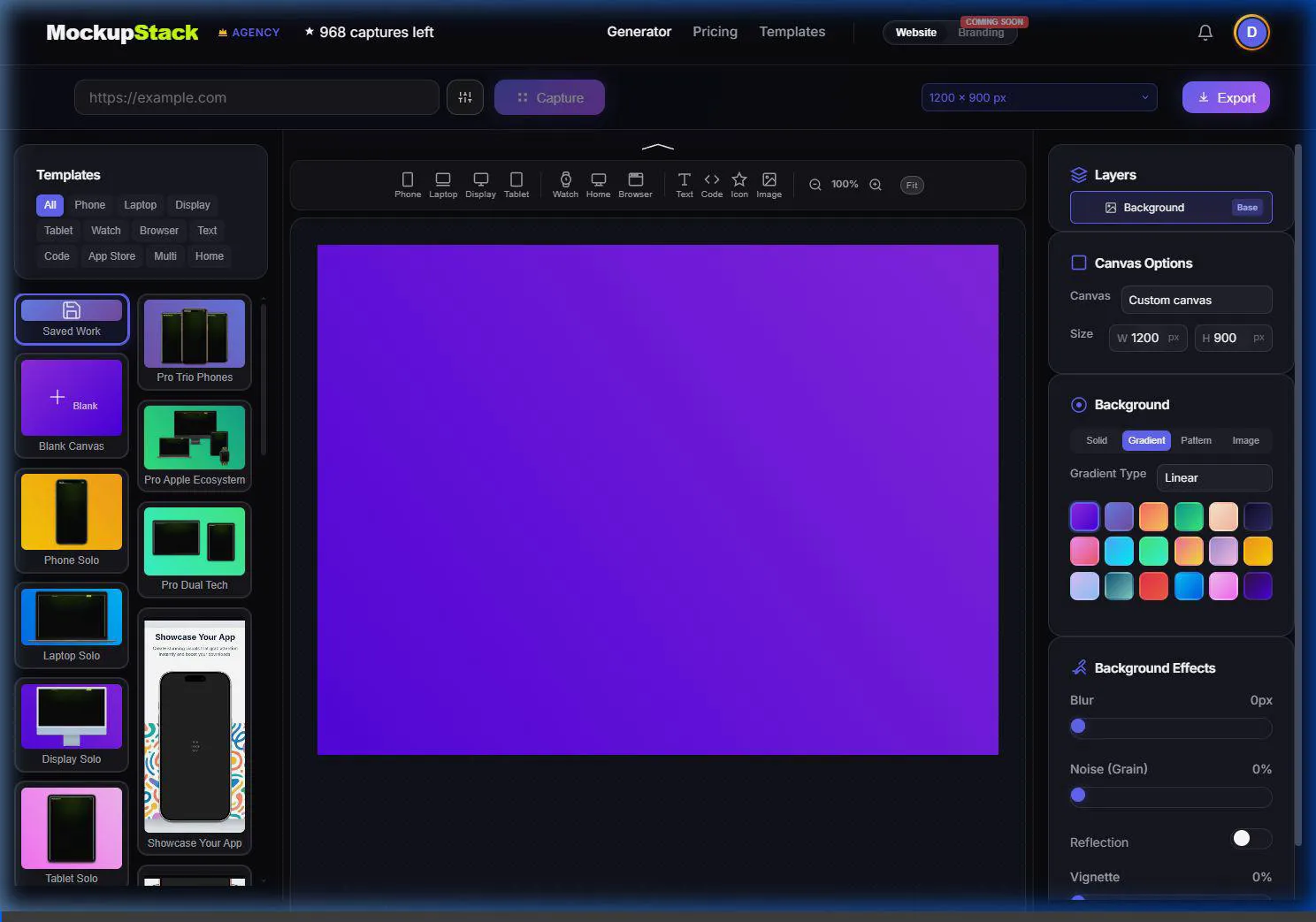The image size is (1316, 922).
Task: Click the Background section circle icon
Action: point(1078,405)
